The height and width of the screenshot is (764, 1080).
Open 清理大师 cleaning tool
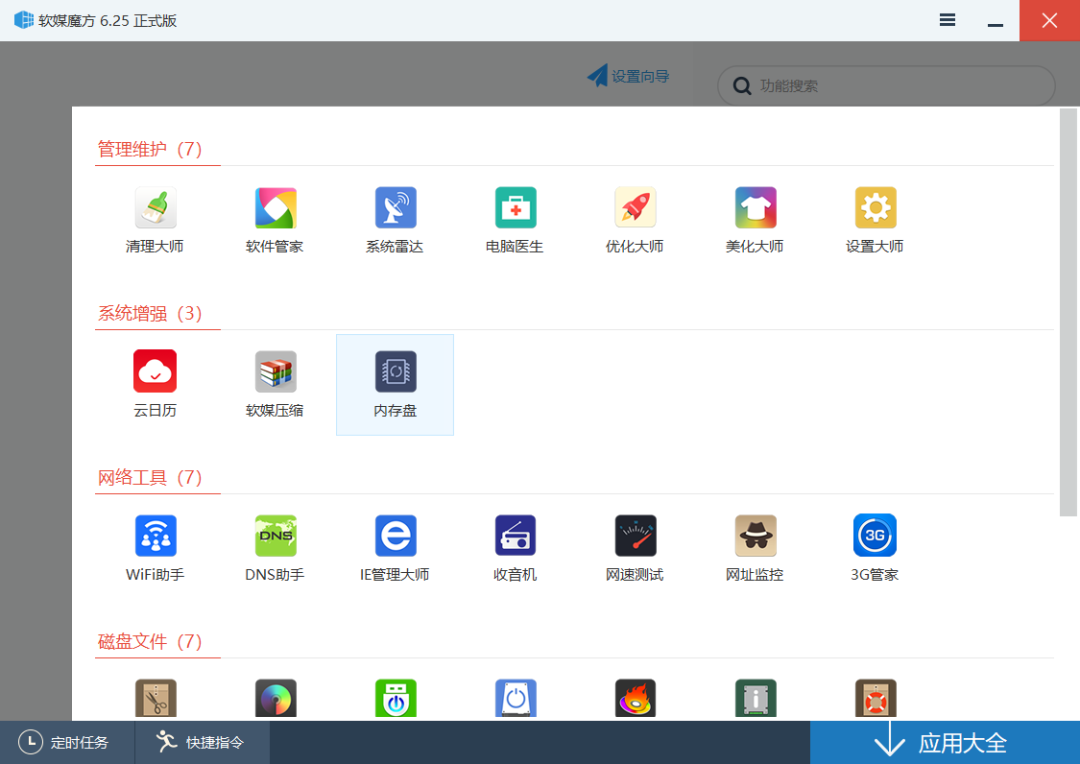click(155, 220)
